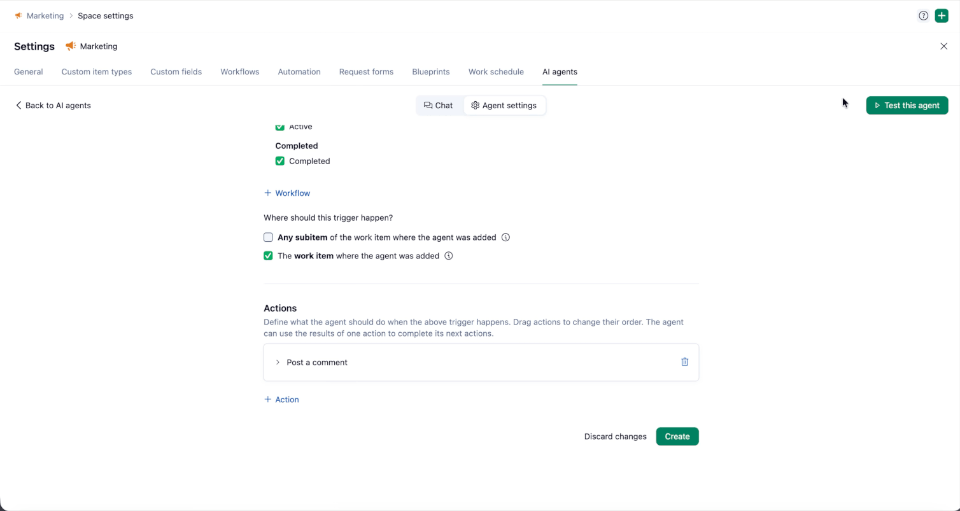Select the Agent settings view

[504, 105]
